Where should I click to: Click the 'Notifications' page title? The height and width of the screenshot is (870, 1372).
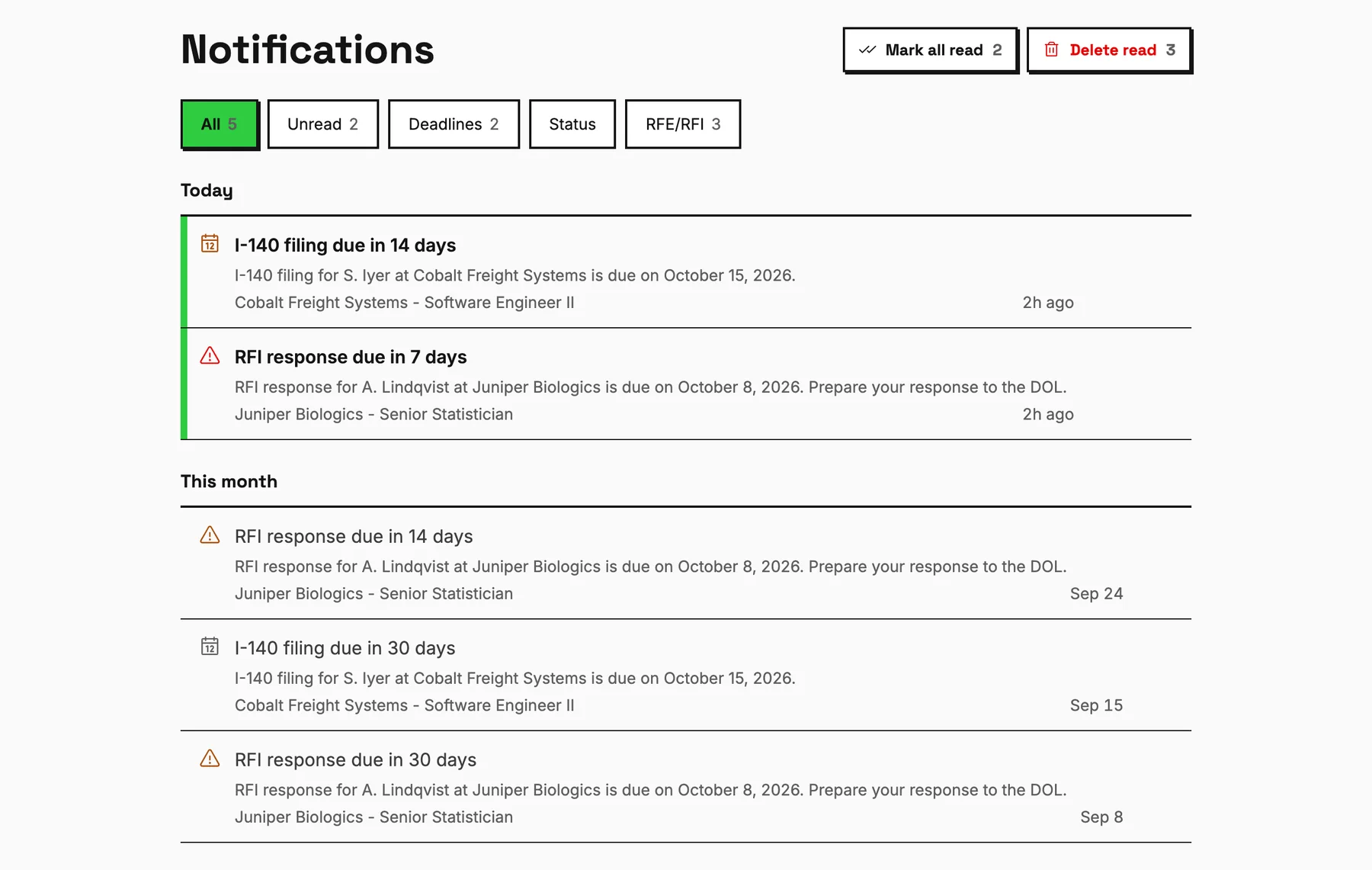307,50
